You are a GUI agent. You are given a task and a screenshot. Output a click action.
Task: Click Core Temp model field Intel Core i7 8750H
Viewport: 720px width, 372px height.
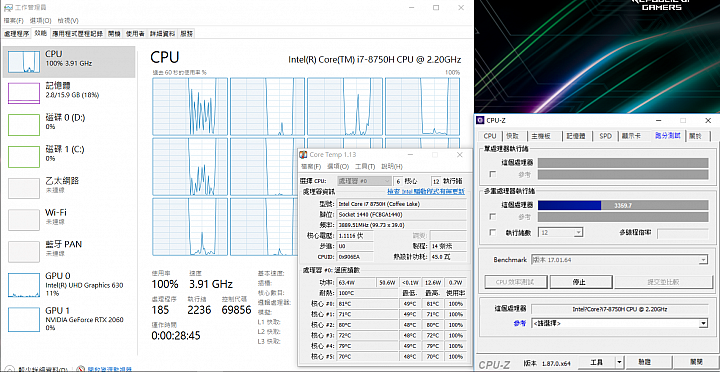401,203
